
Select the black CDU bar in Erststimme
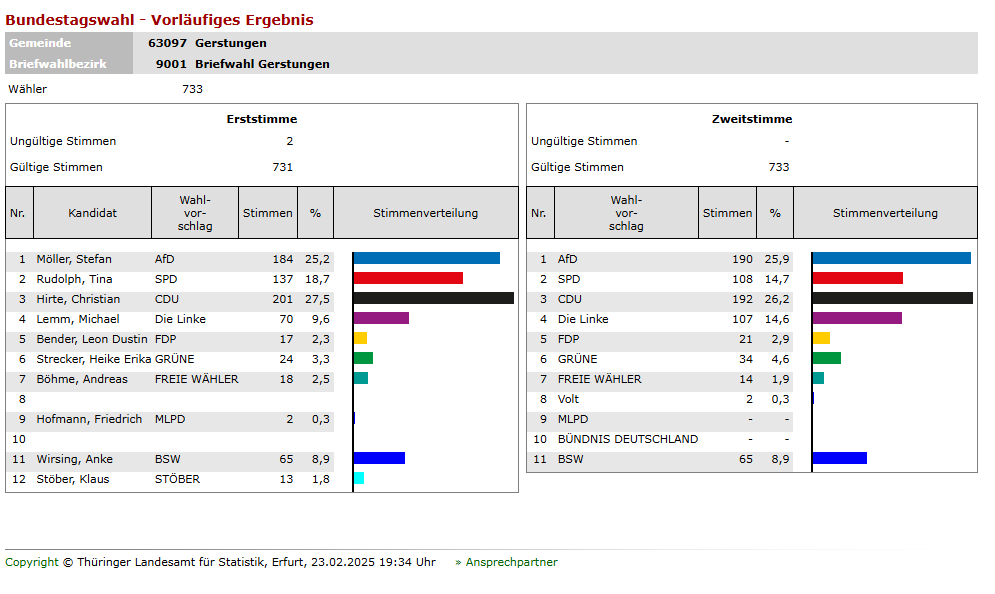(433, 298)
